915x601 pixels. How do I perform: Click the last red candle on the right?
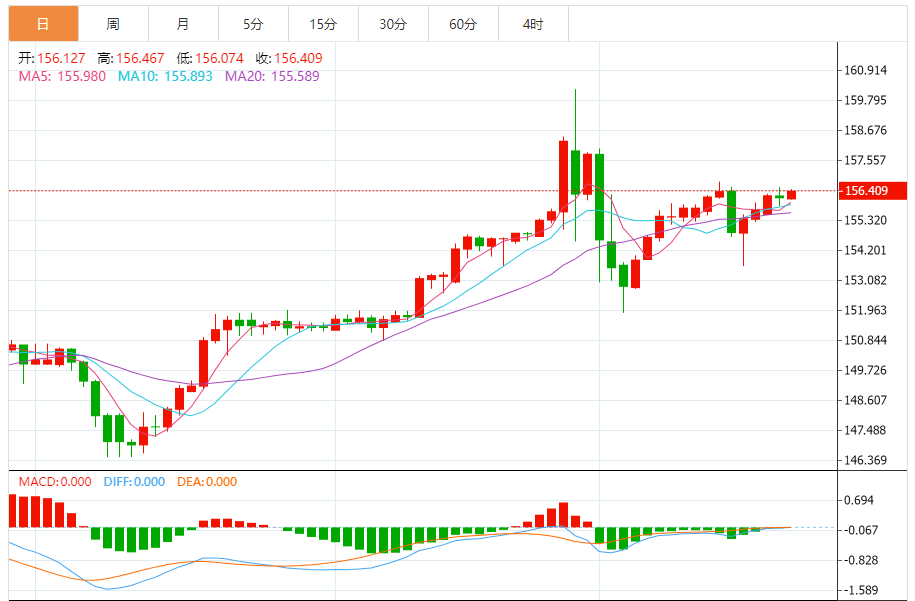coord(791,195)
